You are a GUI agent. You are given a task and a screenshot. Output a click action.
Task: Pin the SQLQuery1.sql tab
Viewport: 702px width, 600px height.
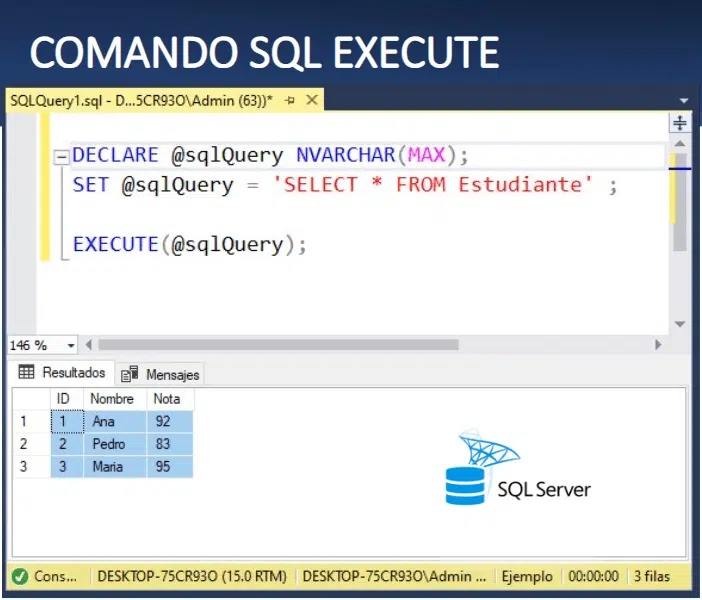click(290, 100)
